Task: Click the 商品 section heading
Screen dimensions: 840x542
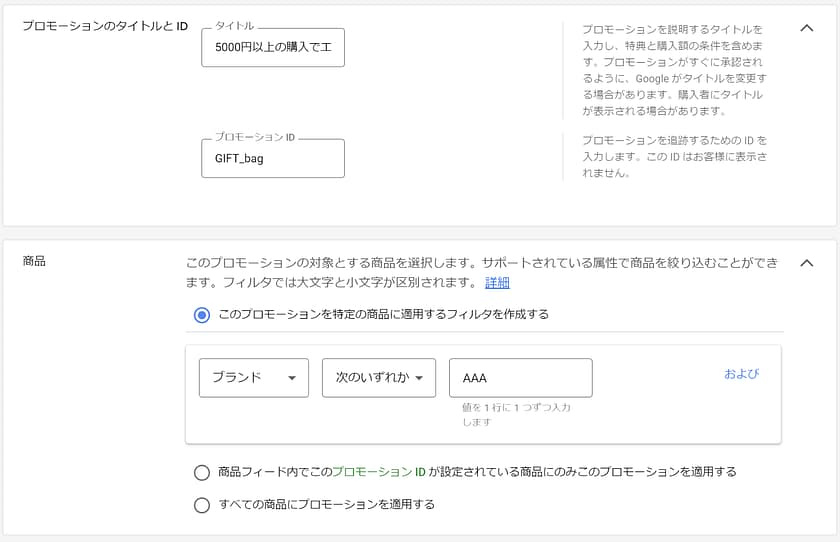Action: [x=35, y=262]
